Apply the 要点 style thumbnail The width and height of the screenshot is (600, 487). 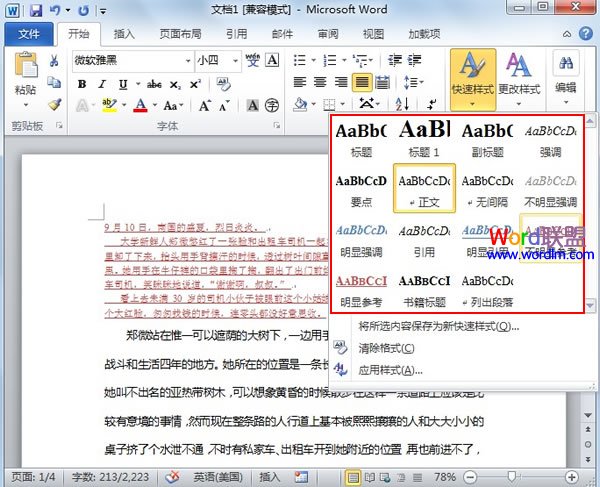pos(361,189)
